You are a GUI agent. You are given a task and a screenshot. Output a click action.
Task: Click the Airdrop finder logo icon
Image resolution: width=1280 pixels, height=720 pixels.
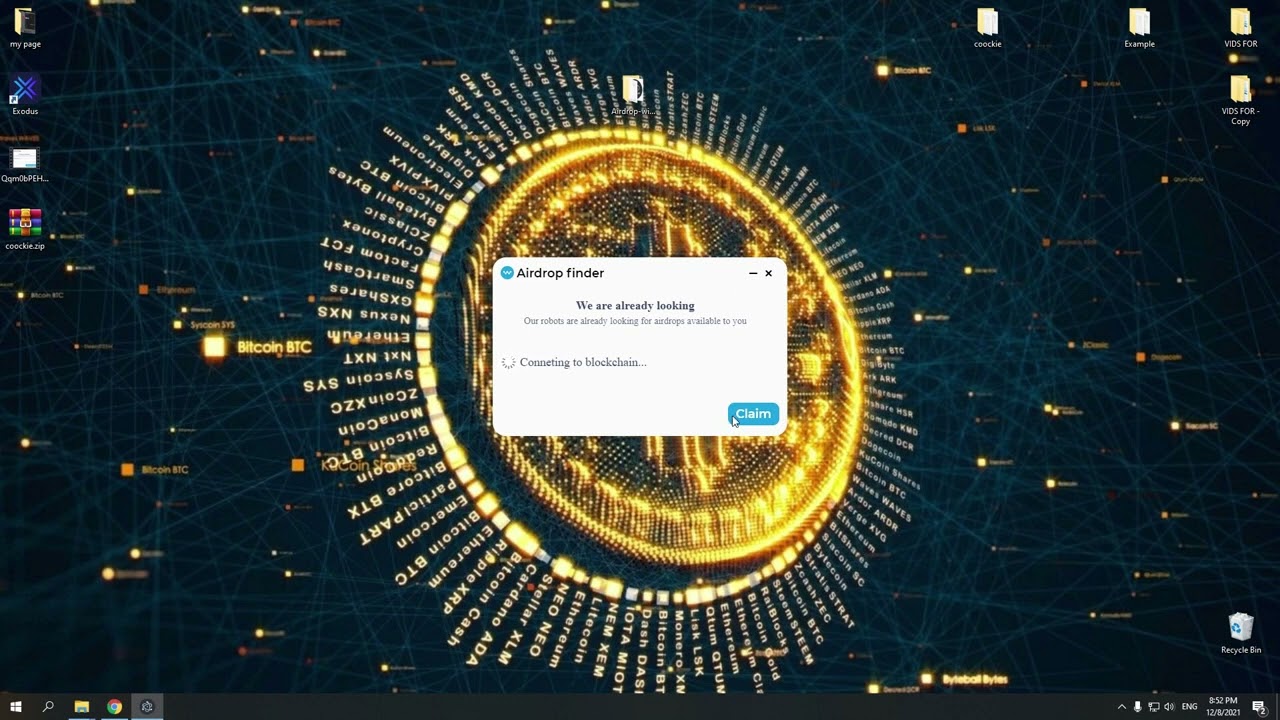[507, 273]
